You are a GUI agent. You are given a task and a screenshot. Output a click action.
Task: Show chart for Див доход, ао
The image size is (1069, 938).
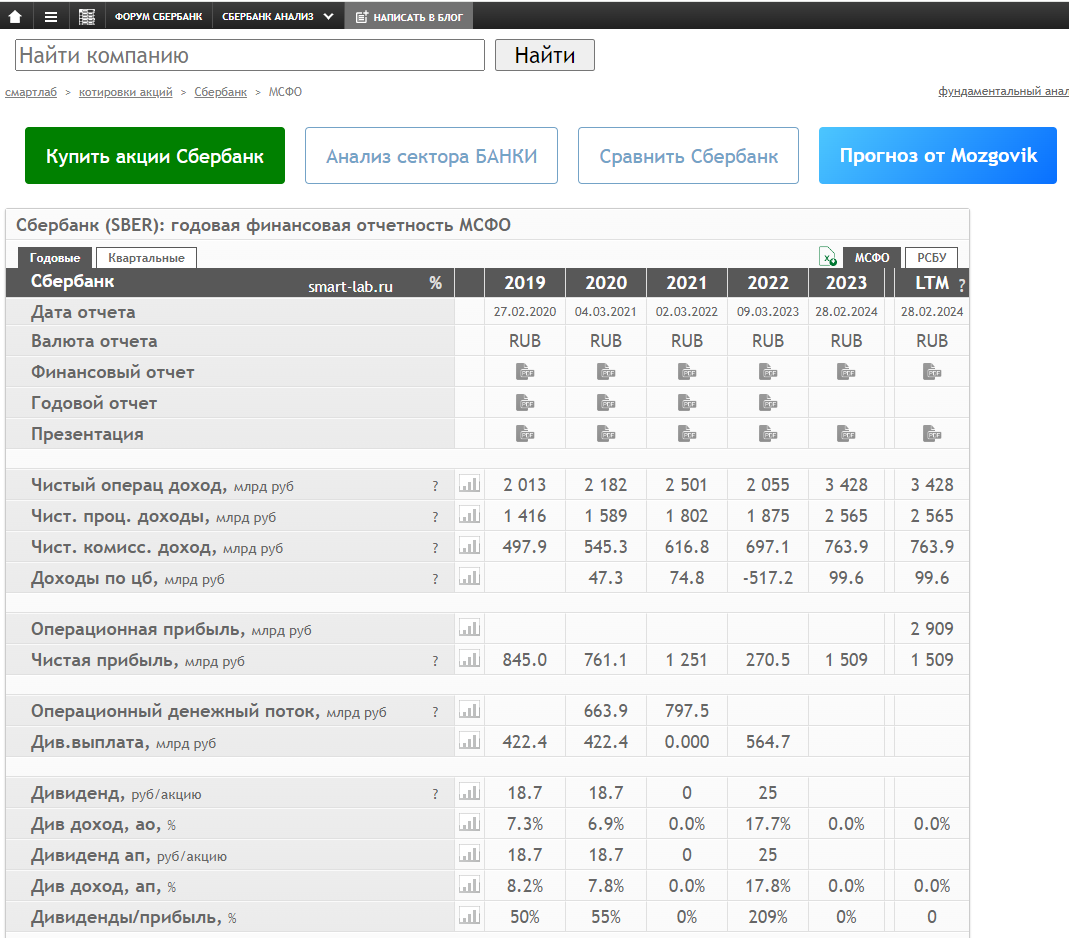(x=470, y=823)
